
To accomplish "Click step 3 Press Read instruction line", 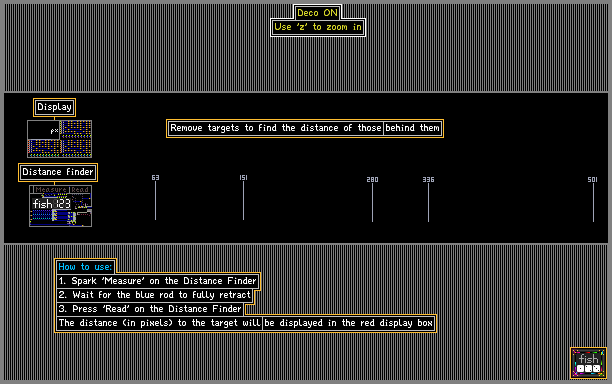I will [x=150, y=309].
